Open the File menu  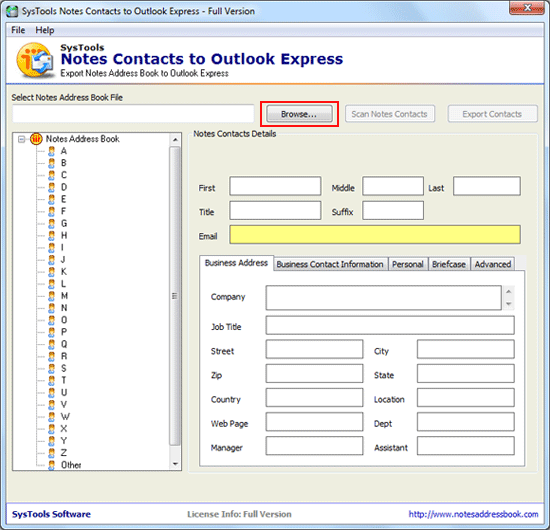click(18, 30)
